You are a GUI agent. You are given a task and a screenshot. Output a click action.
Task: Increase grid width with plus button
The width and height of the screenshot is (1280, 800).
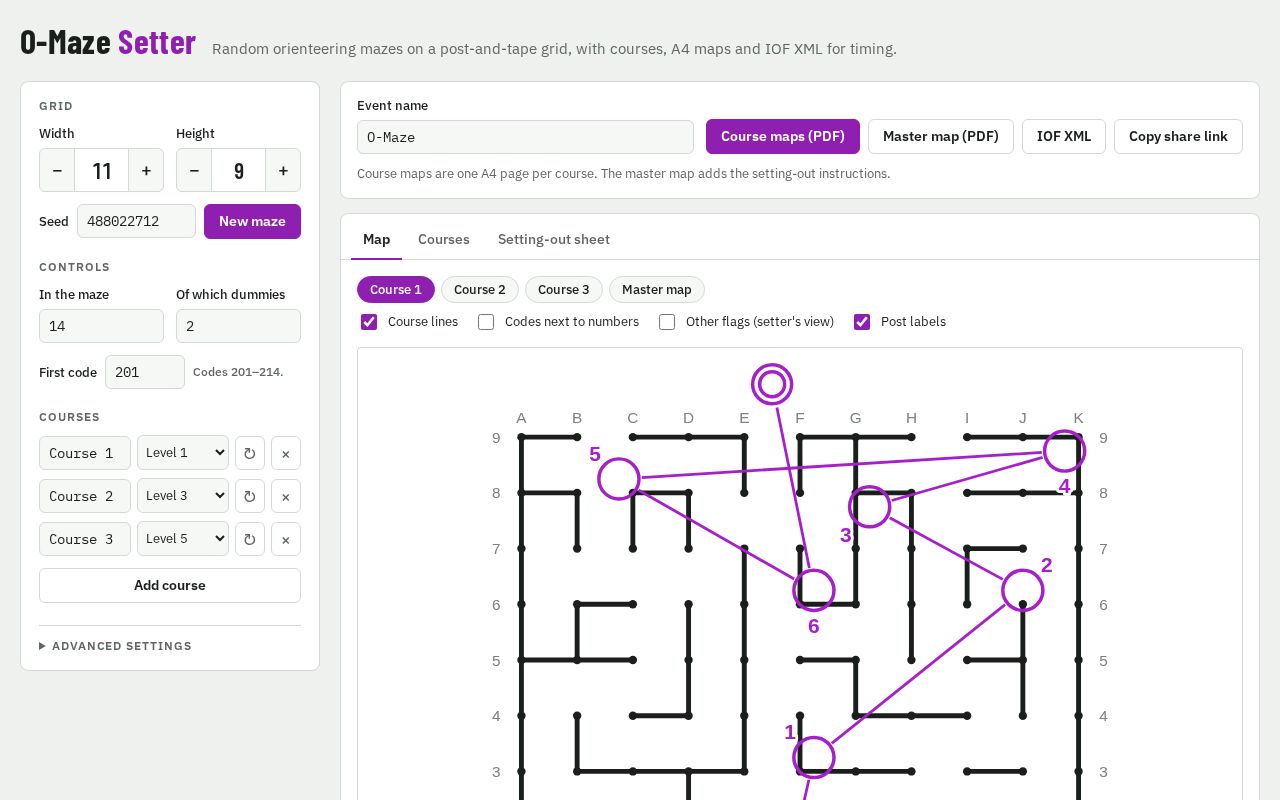(x=146, y=170)
